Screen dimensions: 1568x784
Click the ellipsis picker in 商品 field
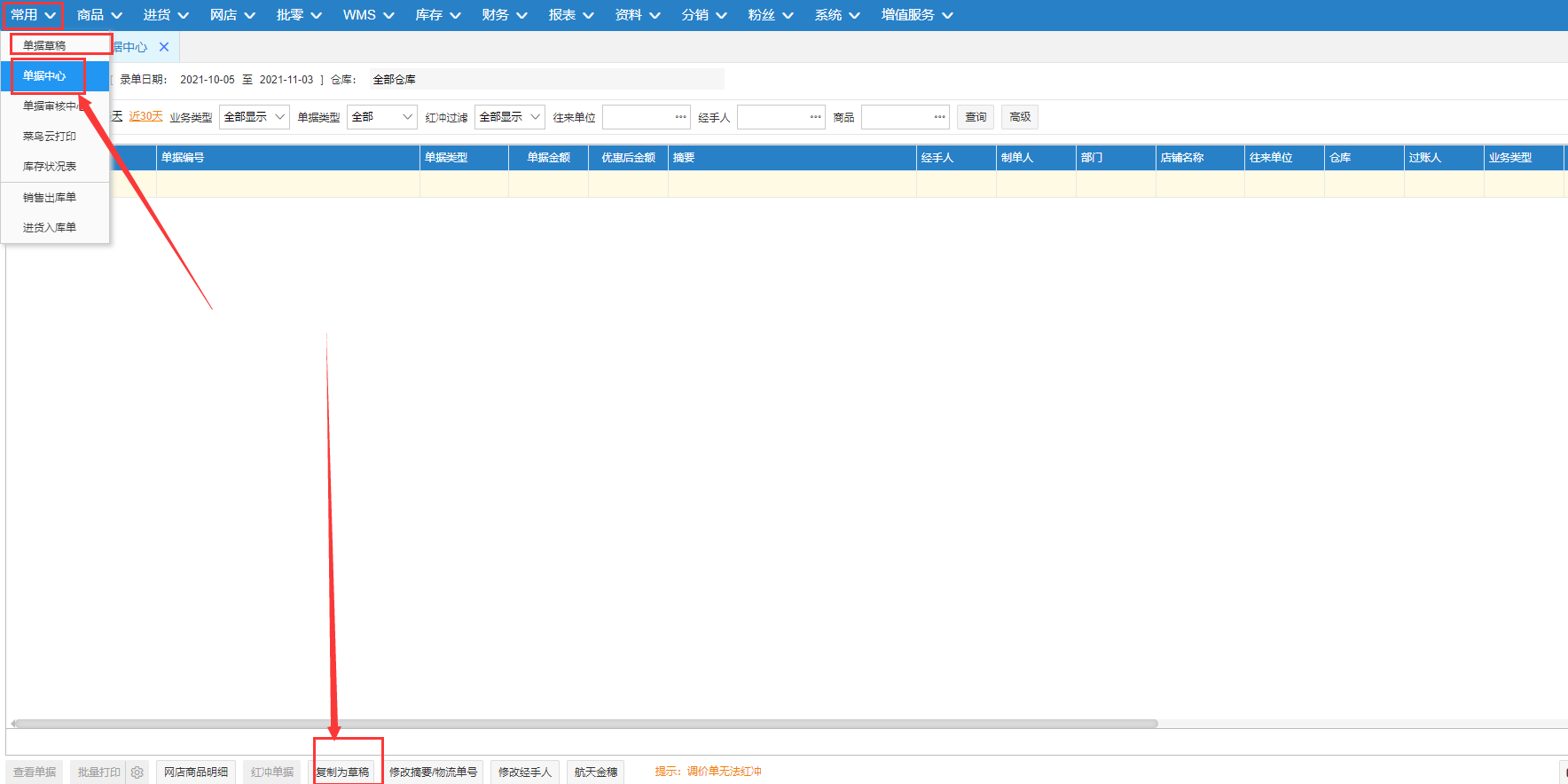[x=939, y=117]
